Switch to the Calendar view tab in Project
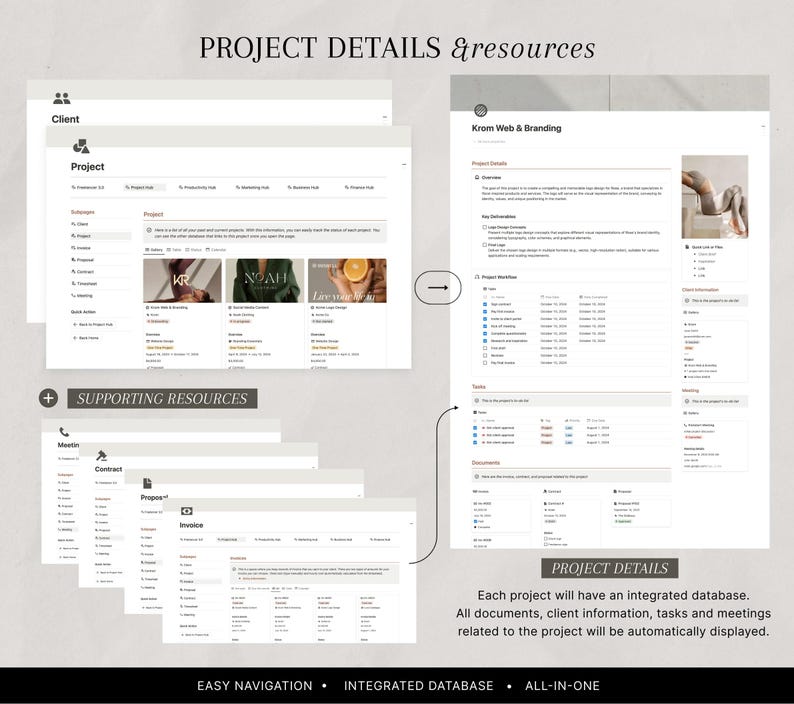 pos(216,250)
